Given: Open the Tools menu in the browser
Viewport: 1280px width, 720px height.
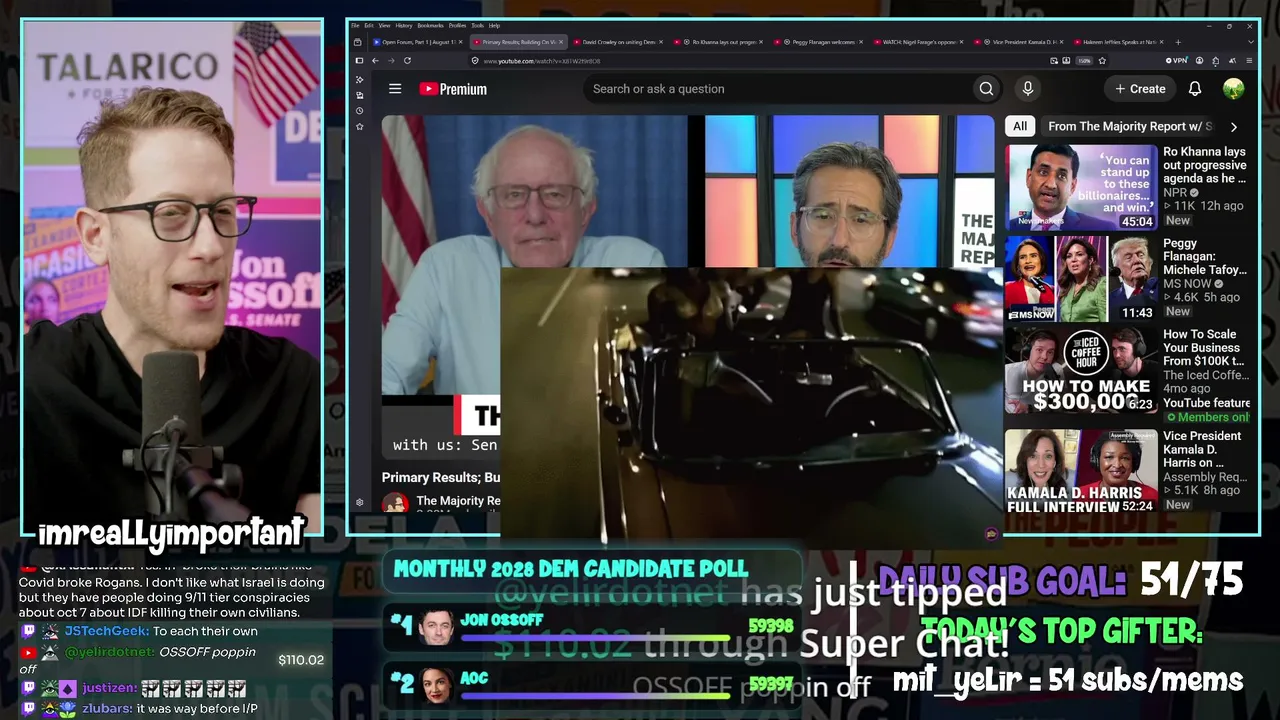Looking at the screenshot, I should [478, 25].
